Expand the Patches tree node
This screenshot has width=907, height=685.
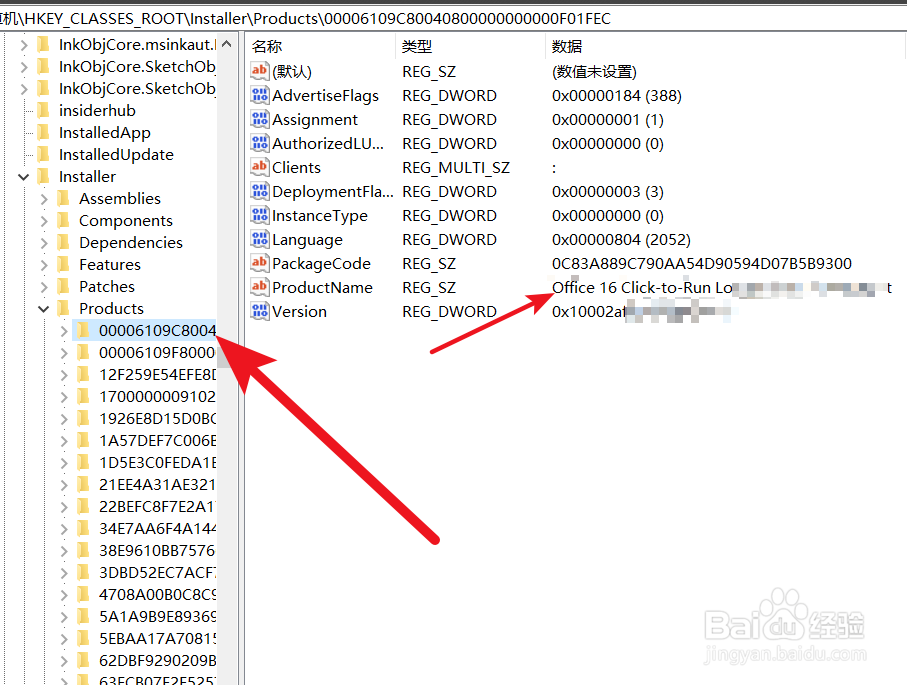click(44, 286)
